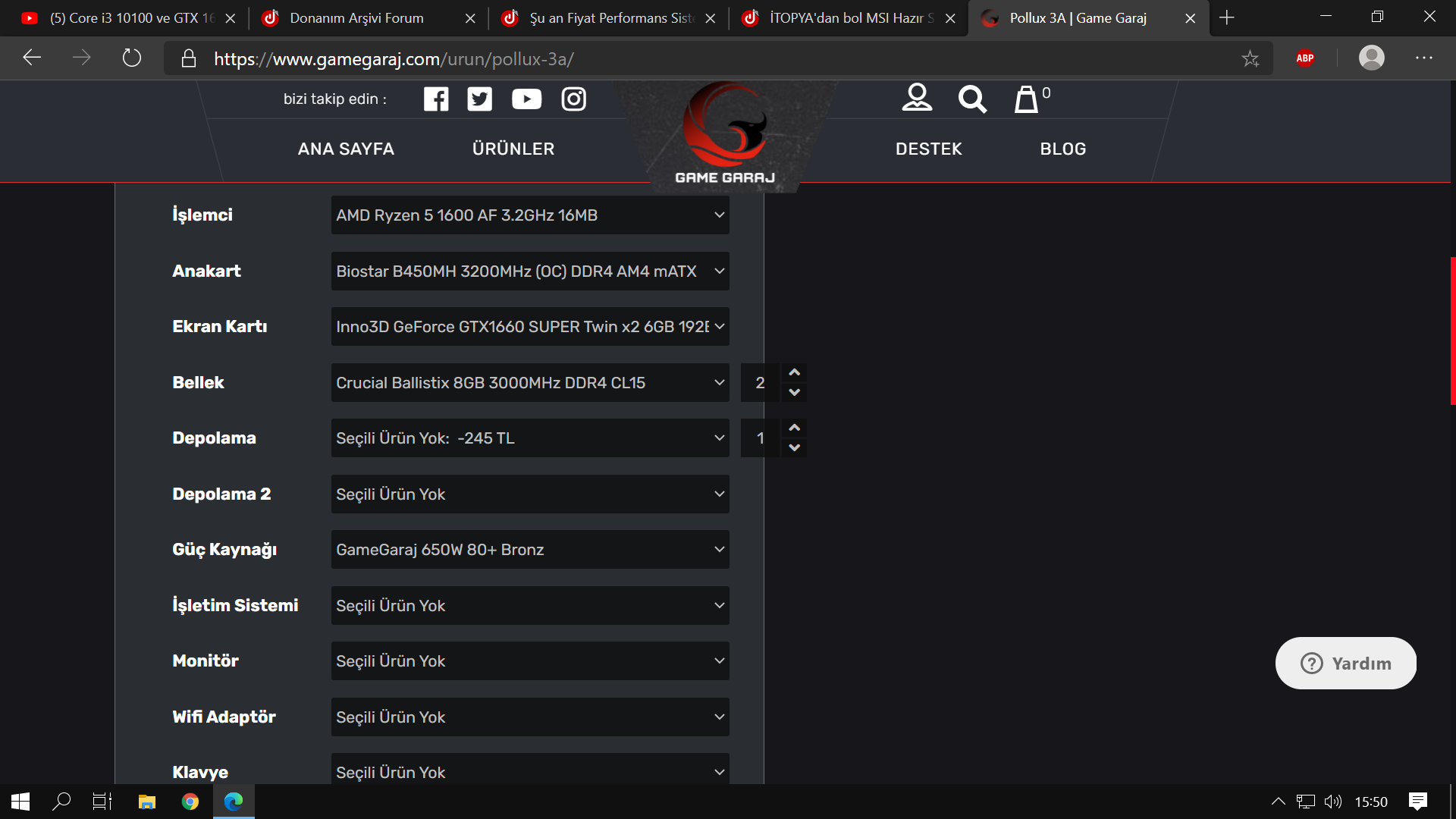Open the volume icon in tray

click(1333, 802)
